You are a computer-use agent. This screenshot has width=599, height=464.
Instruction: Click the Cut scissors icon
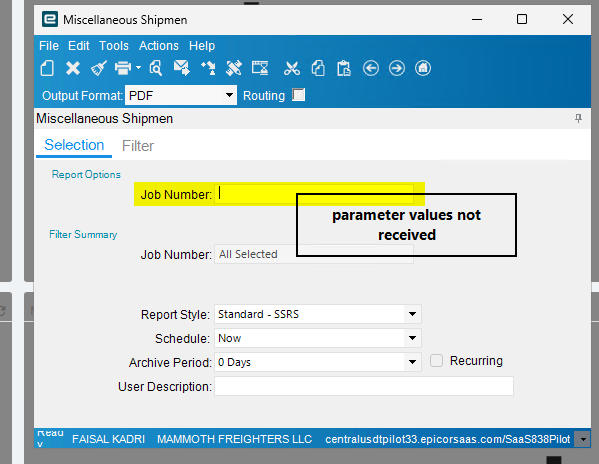coord(291,69)
